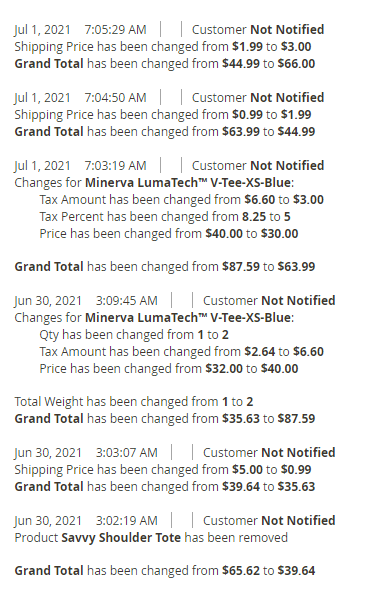This screenshot has width=383, height=603.
Task: Select the Shipping Price $1.99 to $3.00 line
Action: pos(163,47)
